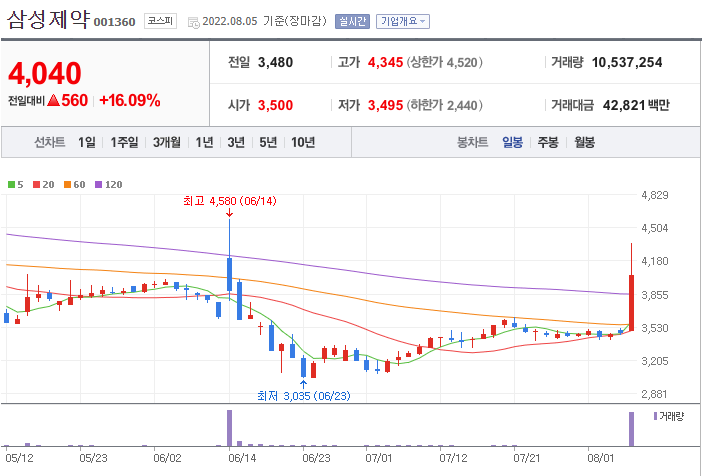Click the 최고 4,580 (06/14) annotation
The image size is (702, 476).
click(x=230, y=201)
